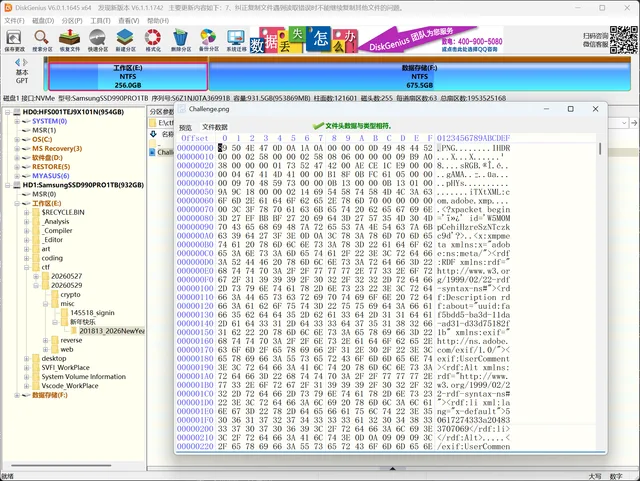The width and height of the screenshot is (640, 481).
Task: Collapse the 工作区(E:) partition node
Action: 17,203
